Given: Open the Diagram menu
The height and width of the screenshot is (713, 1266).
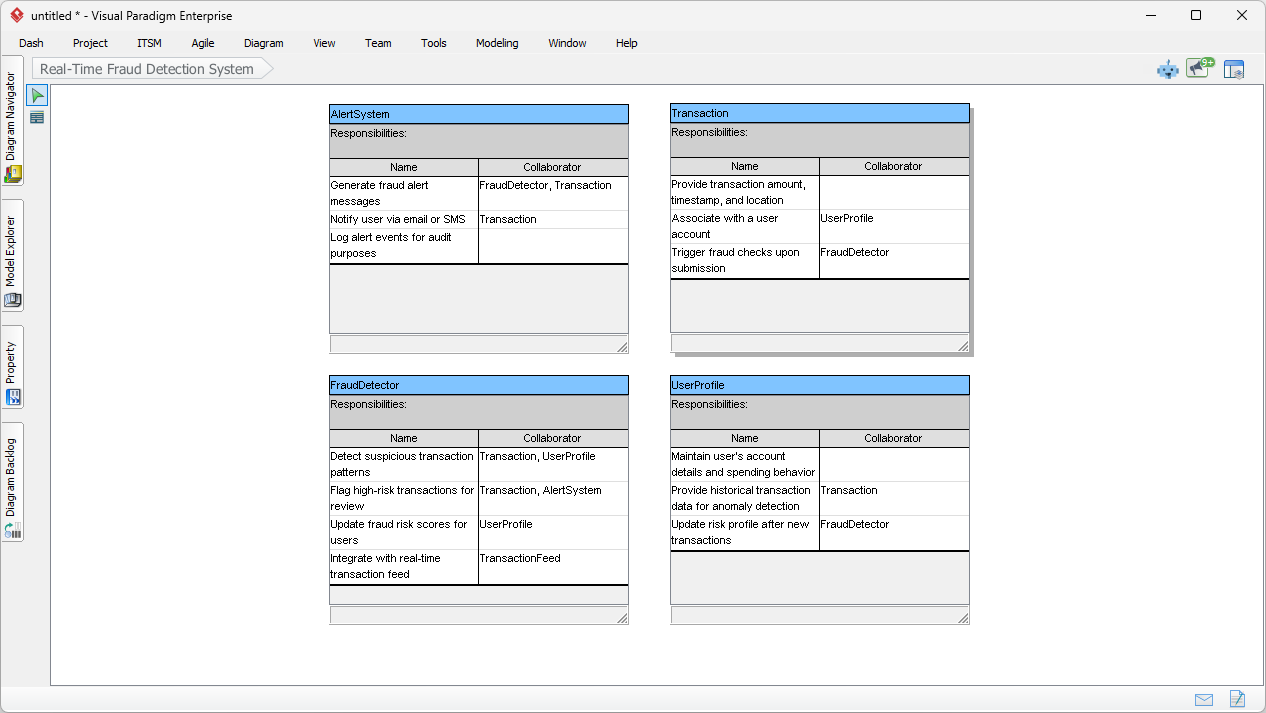Looking at the screenshot, I should click(x=263, y=43).
